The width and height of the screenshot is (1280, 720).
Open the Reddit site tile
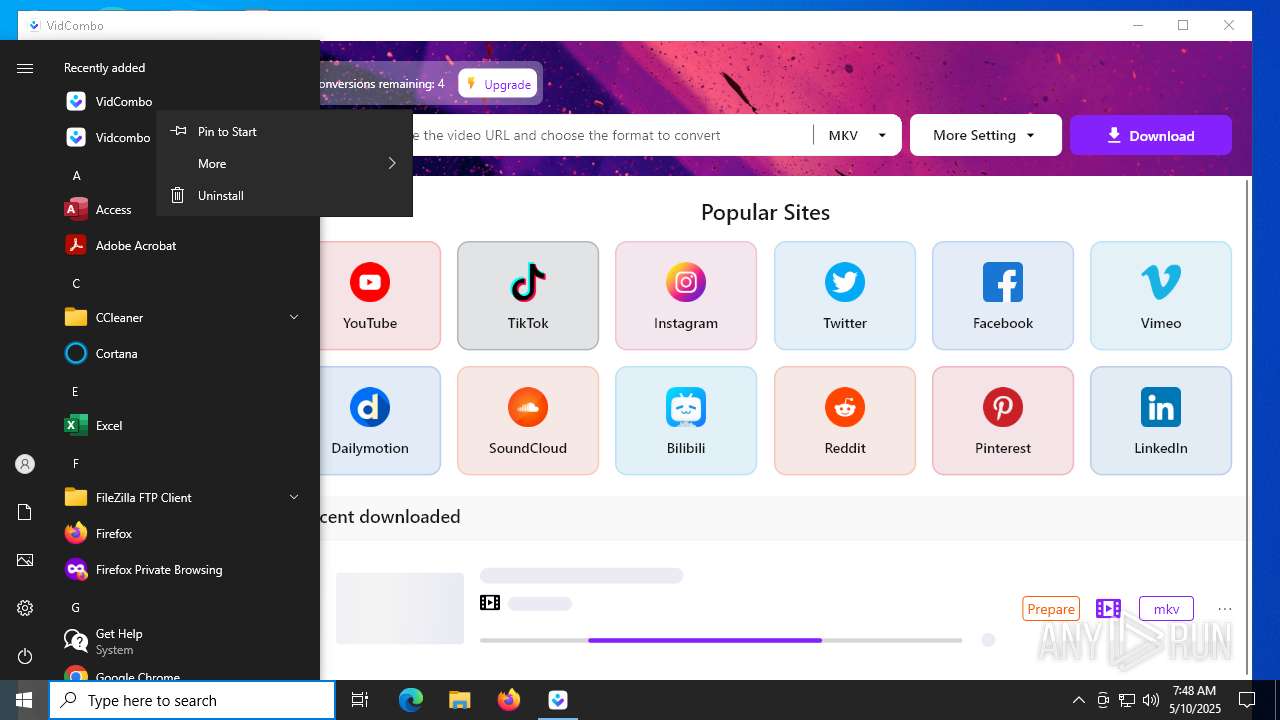click(x=845, y=421)
